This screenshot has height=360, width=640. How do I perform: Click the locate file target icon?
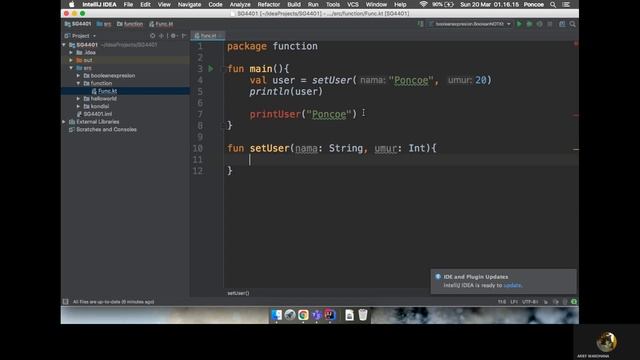tap(153, 36)
